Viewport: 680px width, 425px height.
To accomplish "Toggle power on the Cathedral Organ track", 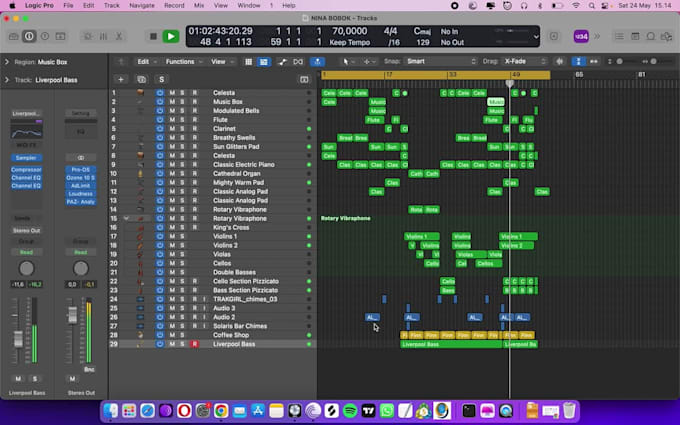I will point(160,173).
